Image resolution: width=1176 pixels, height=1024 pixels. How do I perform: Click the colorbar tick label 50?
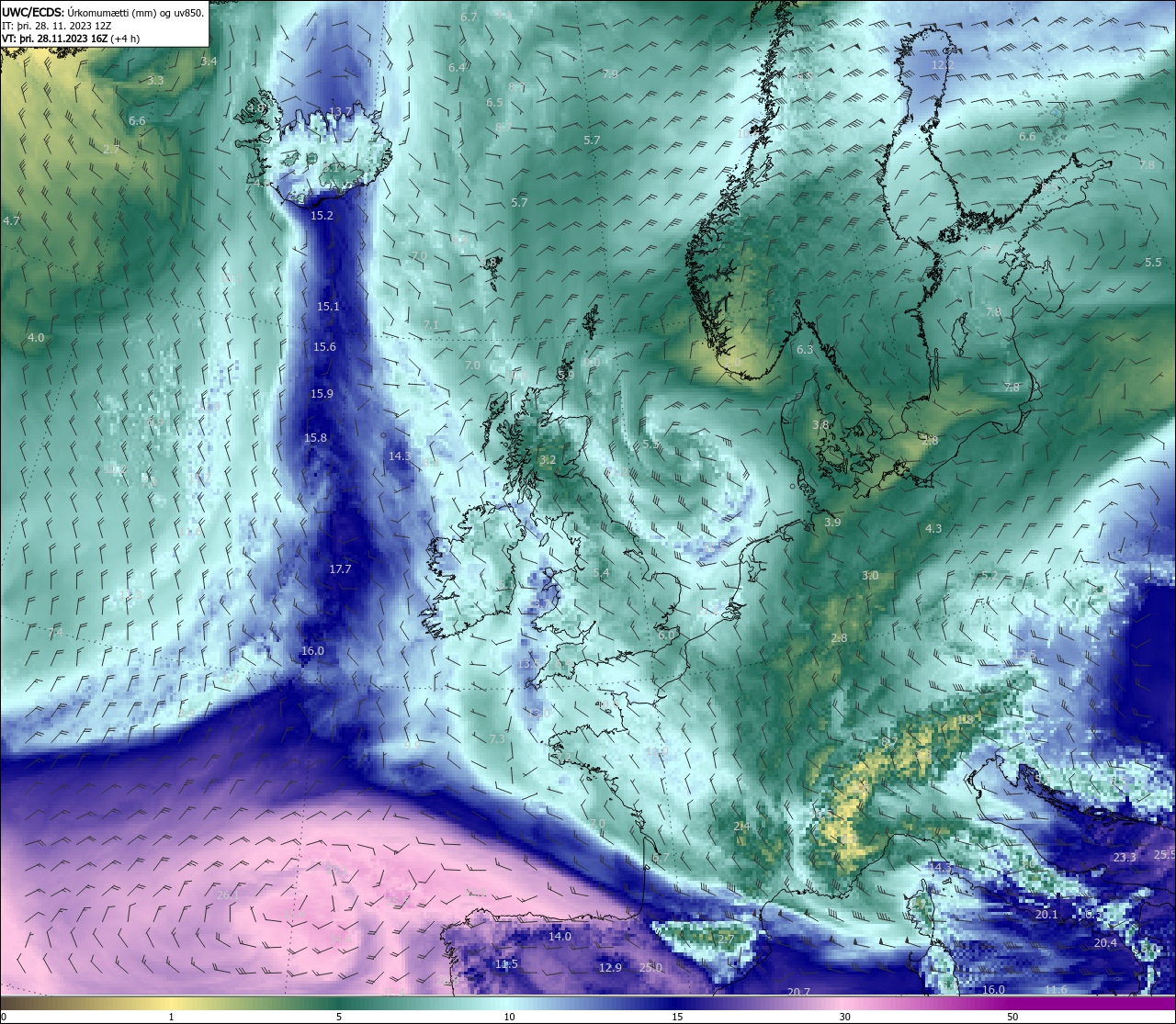[x=1012, y=1017]
